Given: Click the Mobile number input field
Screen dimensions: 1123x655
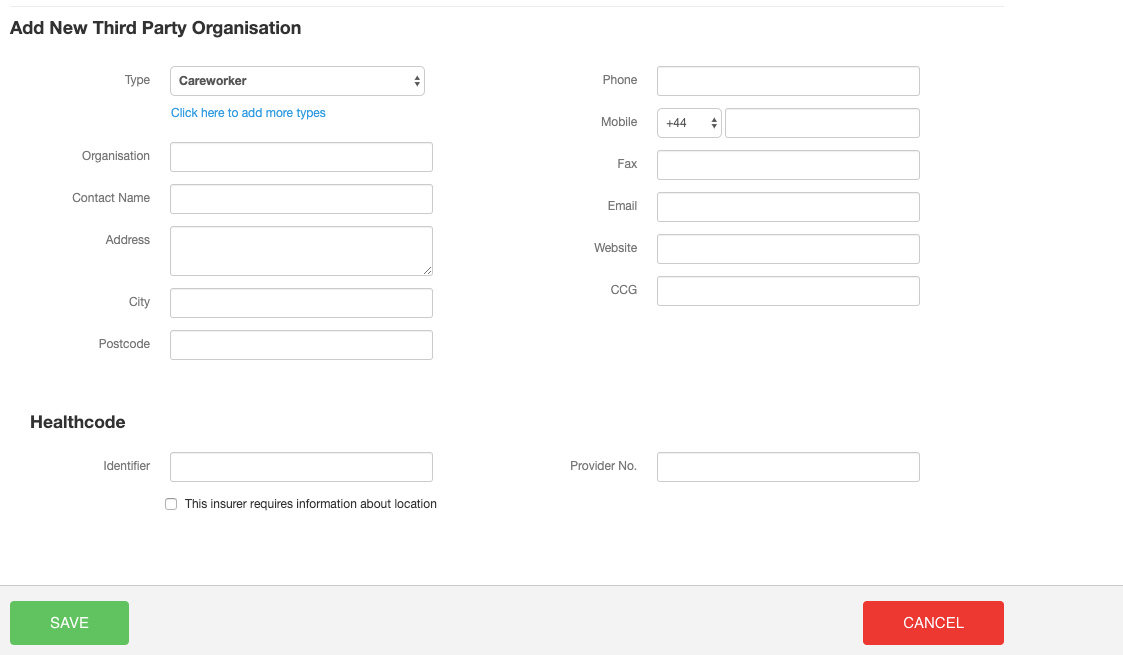Looking at the screenshot, I should click(x=822, y=123).
